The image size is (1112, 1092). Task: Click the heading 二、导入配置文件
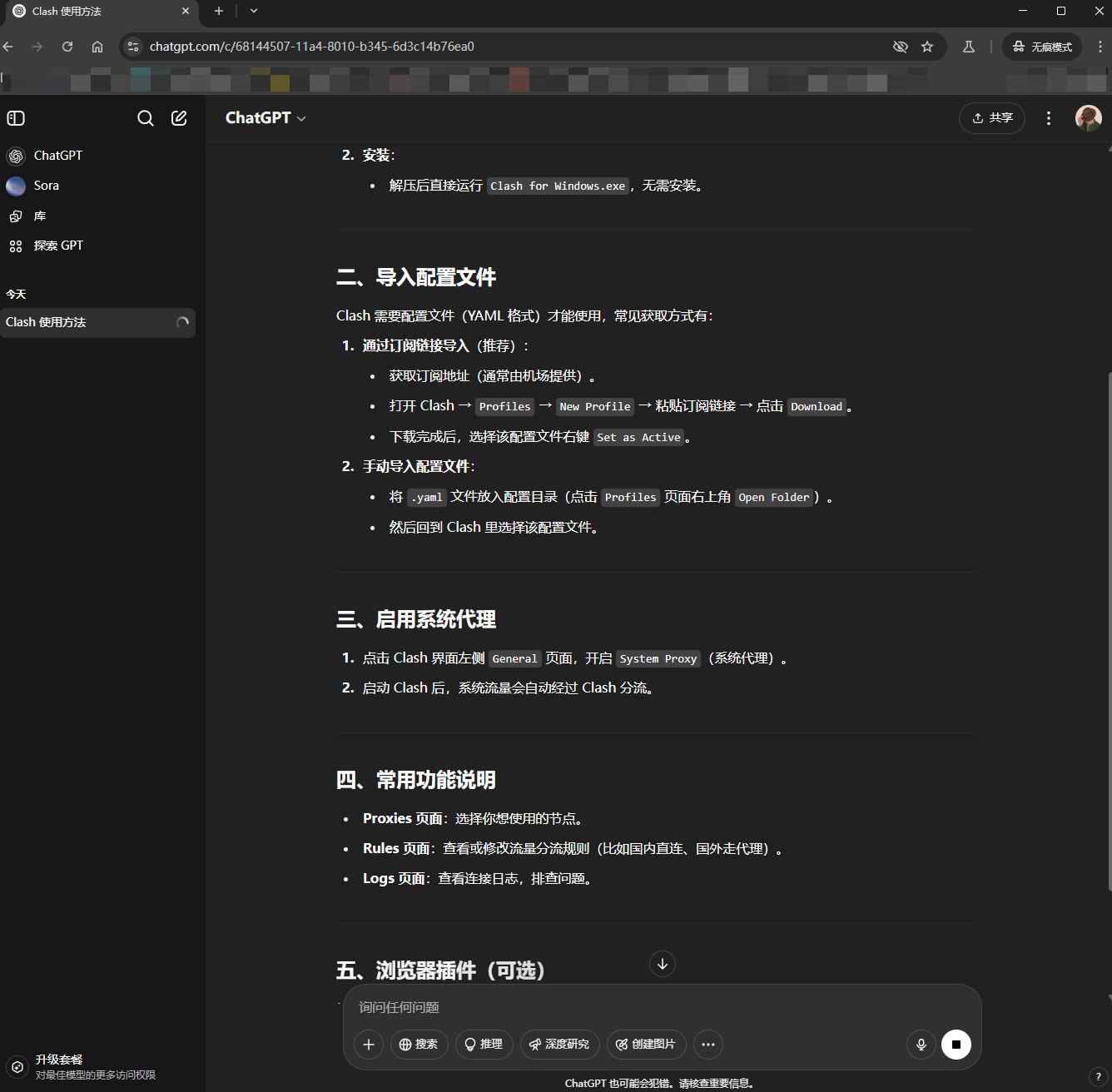pyautogui.click(x=416, y=277)
